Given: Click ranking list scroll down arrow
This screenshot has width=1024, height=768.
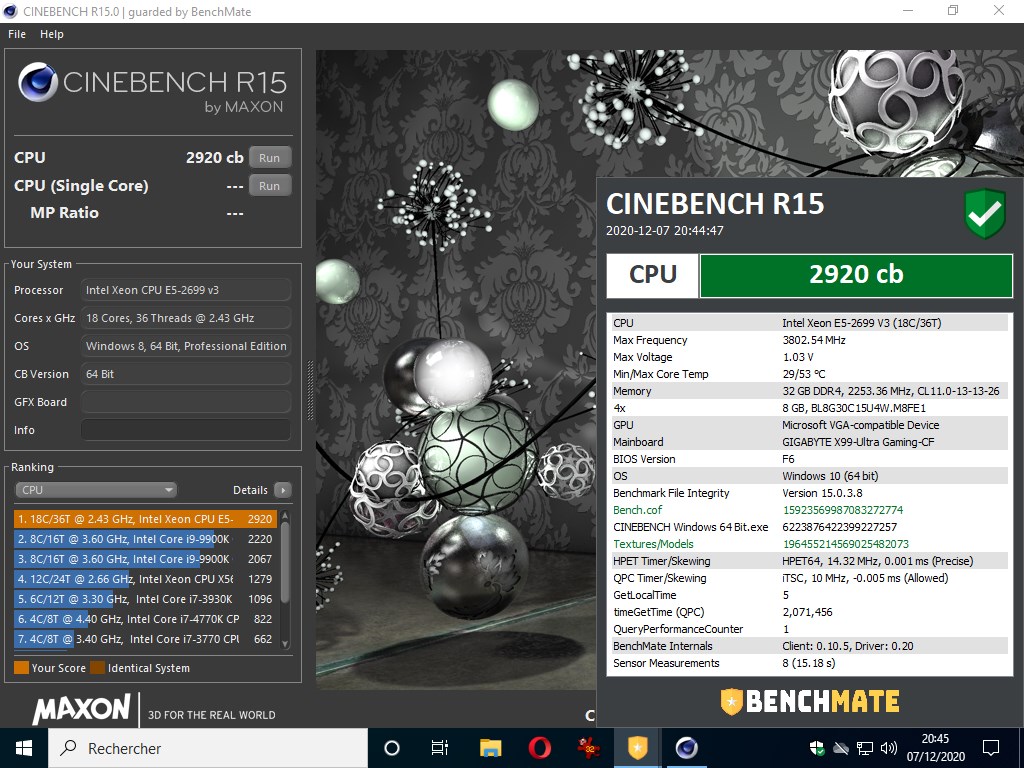Looking at the screenshot, I should coord(285,644).
